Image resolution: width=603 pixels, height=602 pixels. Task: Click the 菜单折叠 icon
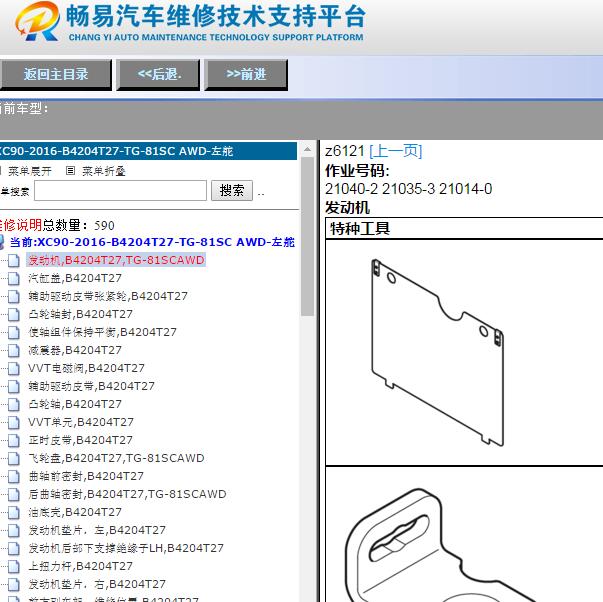pyautogui.click(x=70, y=170)
